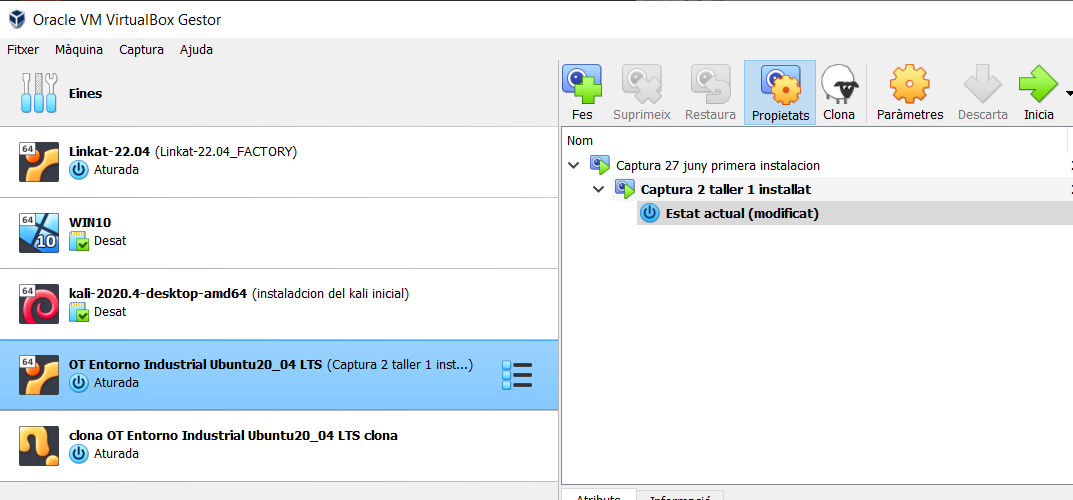Viewport: 1073px width, 500px height.
Task: Toggle the Propietats snapshot properties button
Action: coord(780,92)
